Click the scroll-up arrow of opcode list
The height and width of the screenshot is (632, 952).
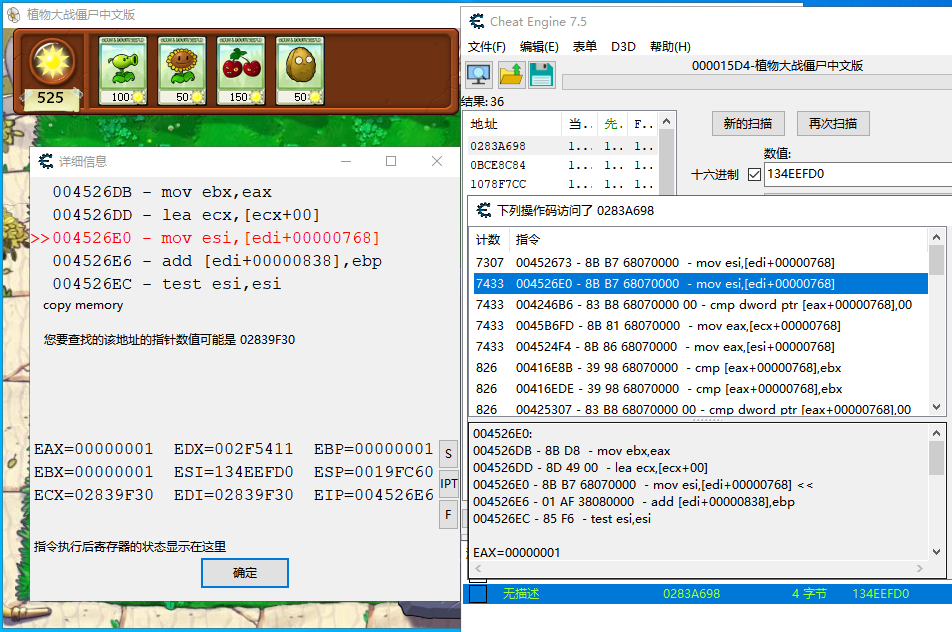click(936, 237)
